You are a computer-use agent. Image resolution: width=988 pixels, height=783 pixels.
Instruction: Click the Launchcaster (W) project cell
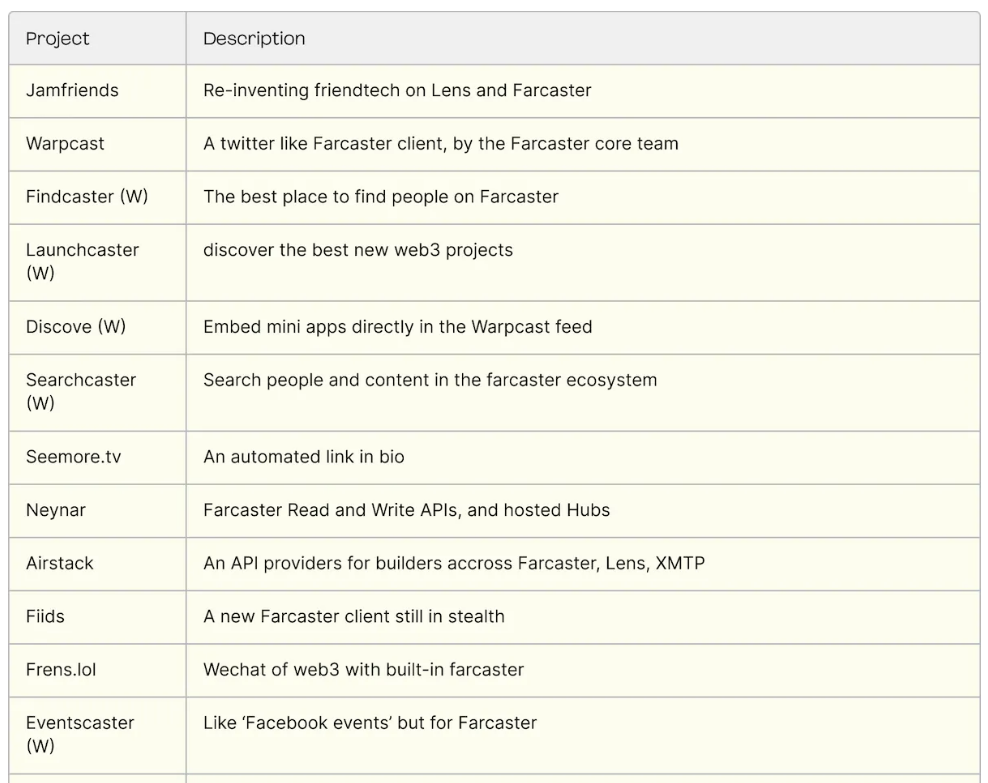82,261
